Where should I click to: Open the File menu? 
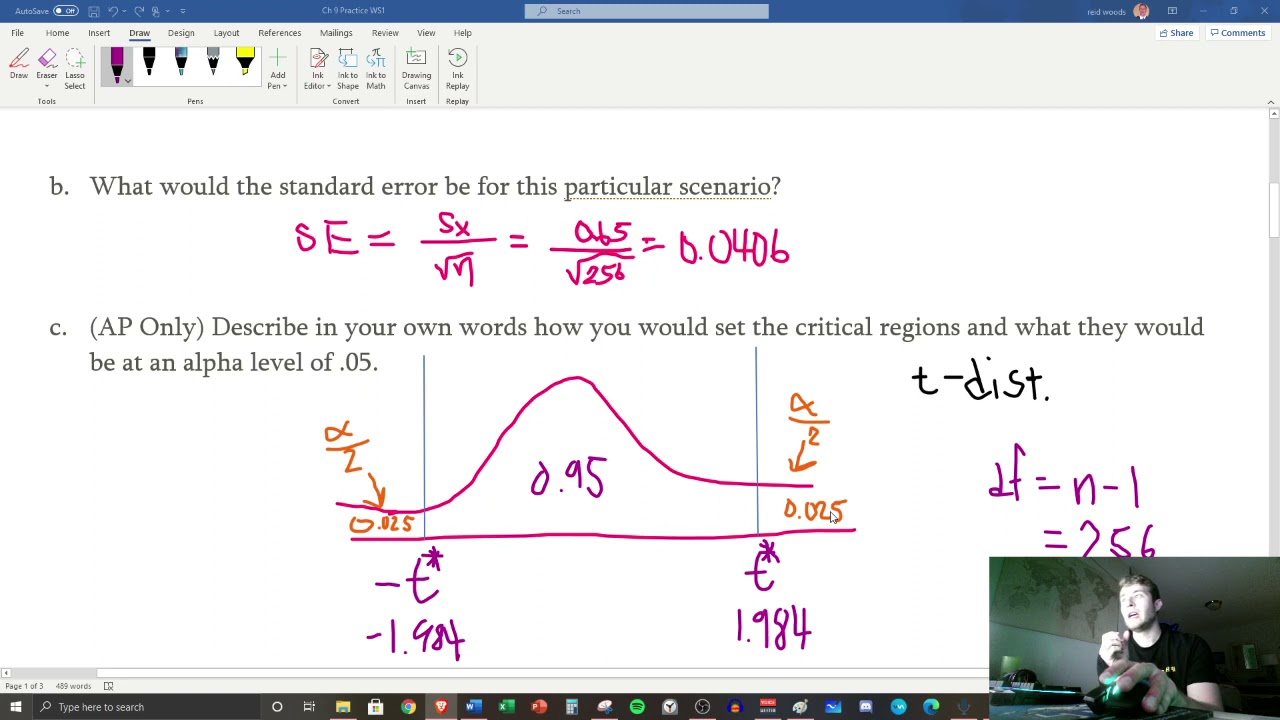18,33
